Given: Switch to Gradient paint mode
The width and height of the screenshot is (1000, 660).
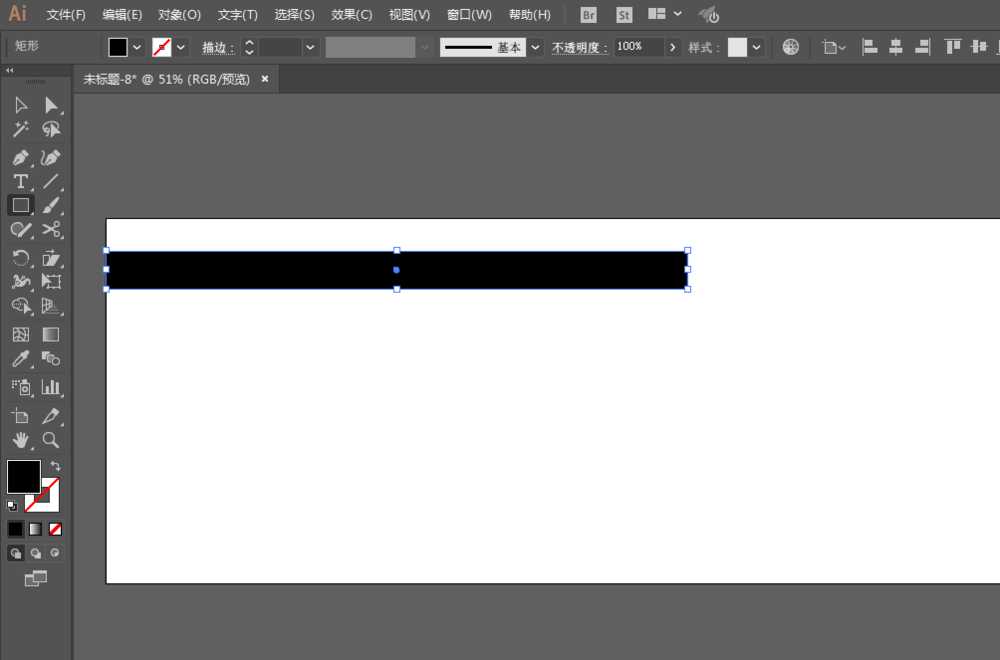Looking at the screenshot, I should (x=35, y=529).
